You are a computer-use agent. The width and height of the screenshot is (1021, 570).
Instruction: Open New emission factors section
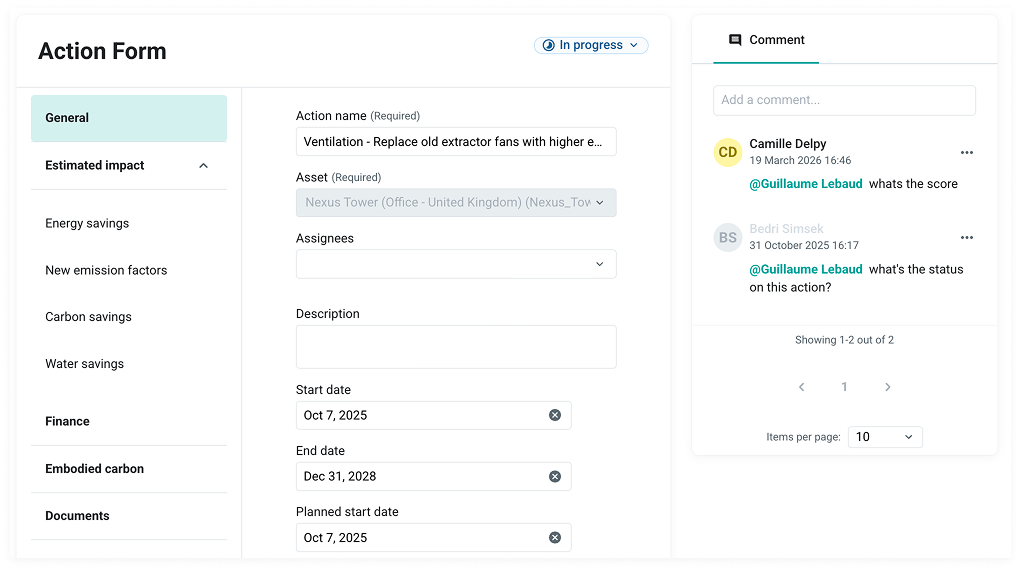(106, 270)
